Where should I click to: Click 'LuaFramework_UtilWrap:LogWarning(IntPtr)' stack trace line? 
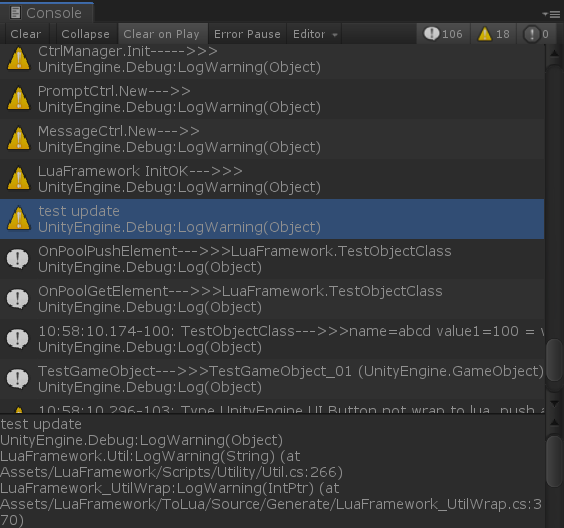[157, 488]
